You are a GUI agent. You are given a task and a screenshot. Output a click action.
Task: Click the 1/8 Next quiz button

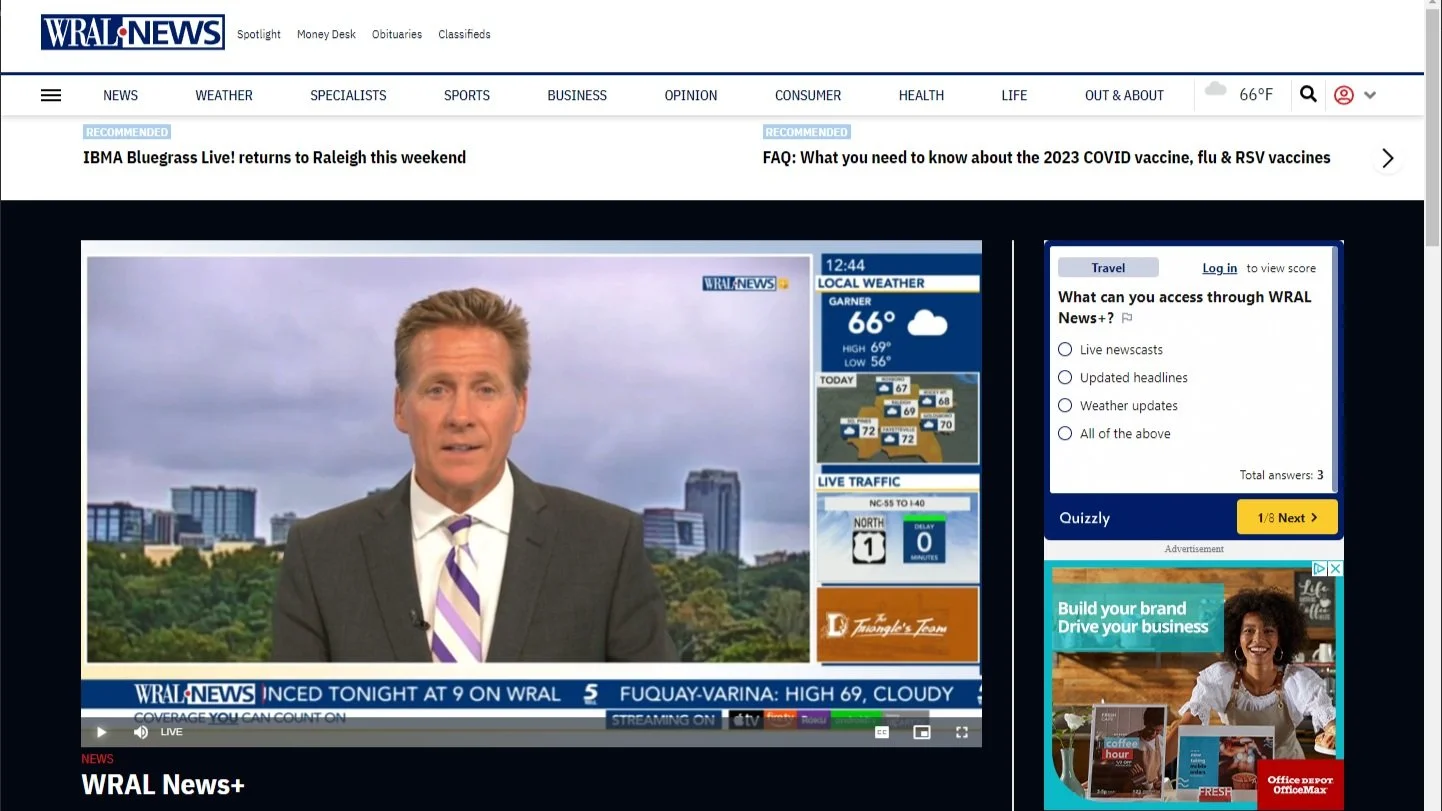coord(1287,518)
